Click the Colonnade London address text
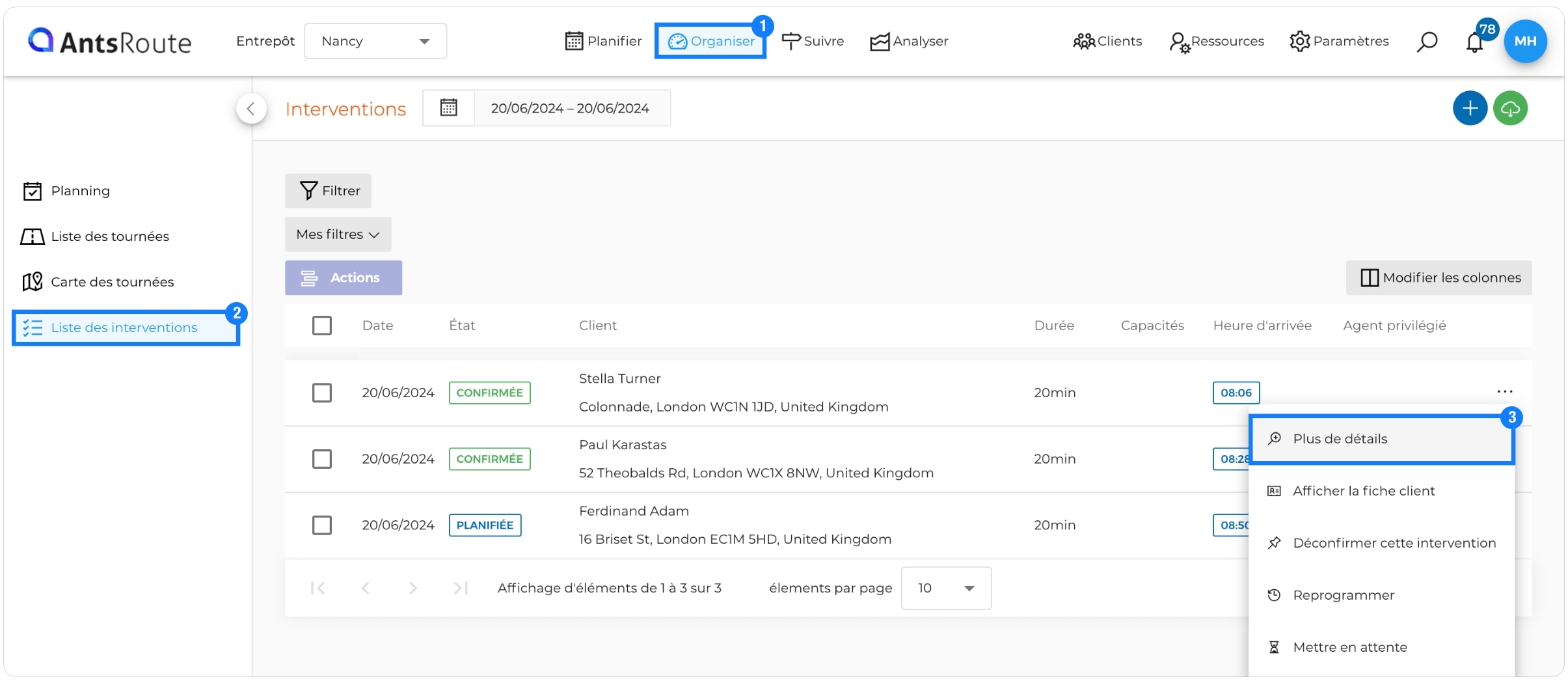Viewport: 1568px width, 683px height. click(733, 407)
